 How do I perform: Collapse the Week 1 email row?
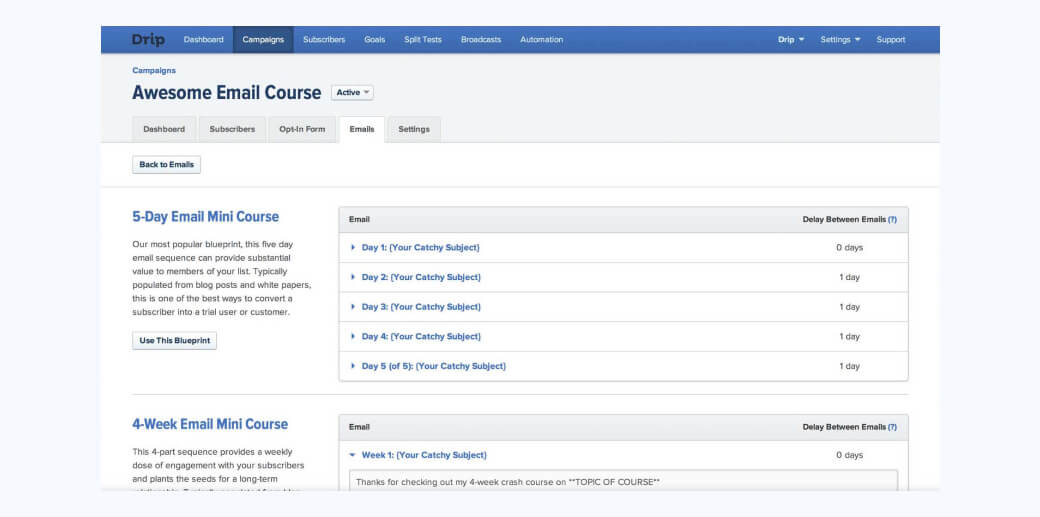tap(423, 455)
